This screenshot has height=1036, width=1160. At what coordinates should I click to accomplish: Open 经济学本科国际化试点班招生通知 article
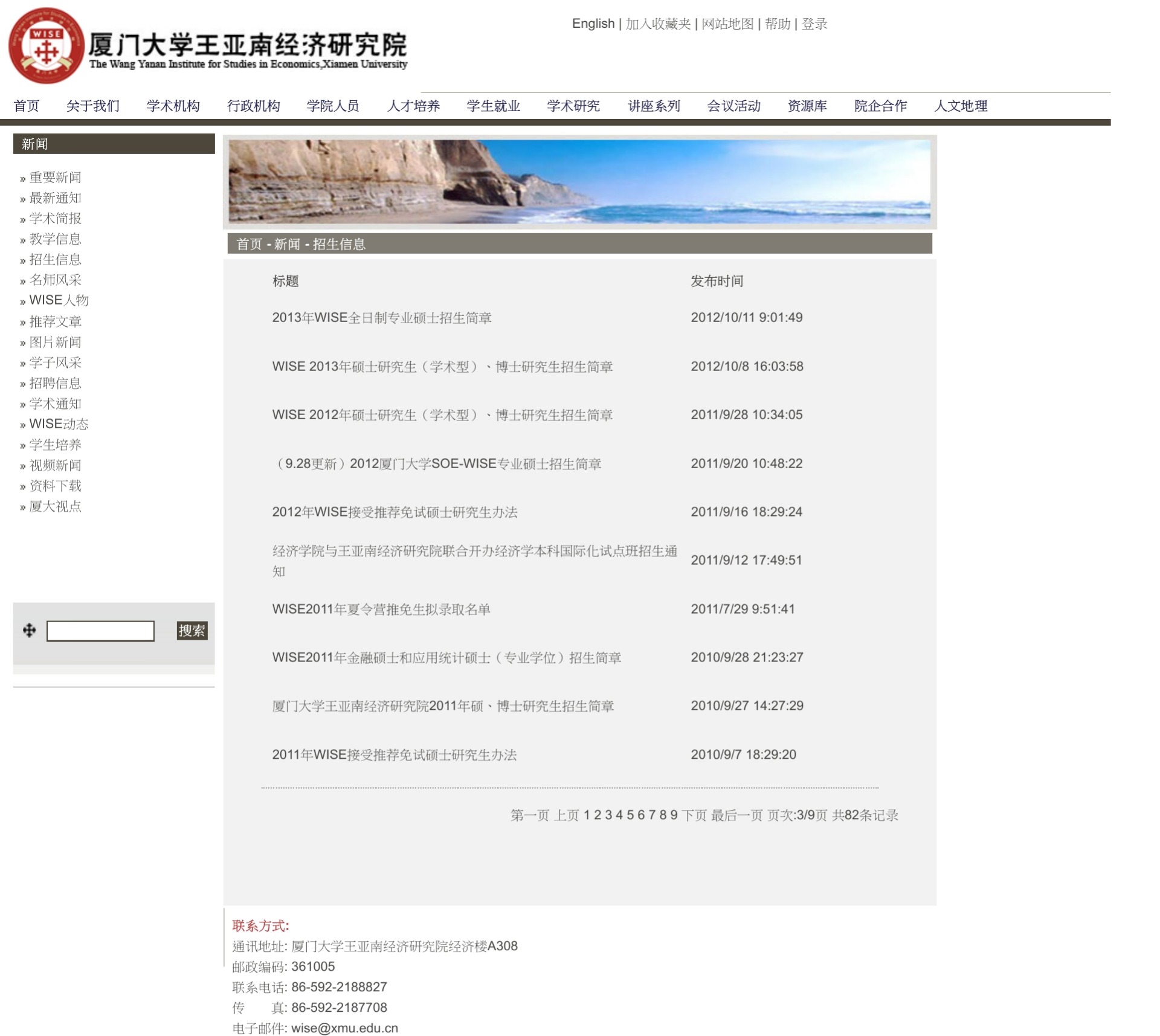click(475, 561)
